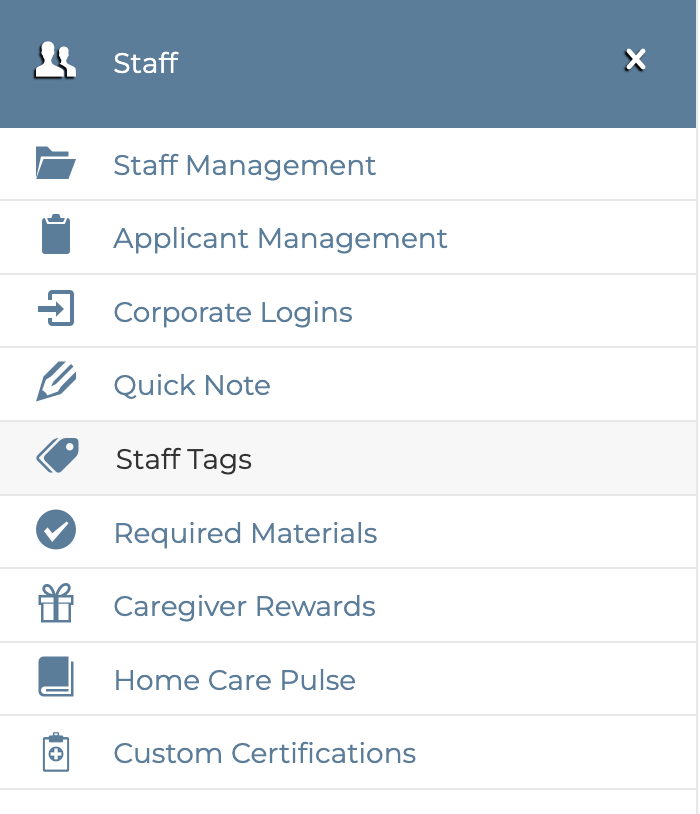The image size is (700, 814).
Task: Click the medical clipboard icon for Custom Certifications
Action: coord(56,752)
